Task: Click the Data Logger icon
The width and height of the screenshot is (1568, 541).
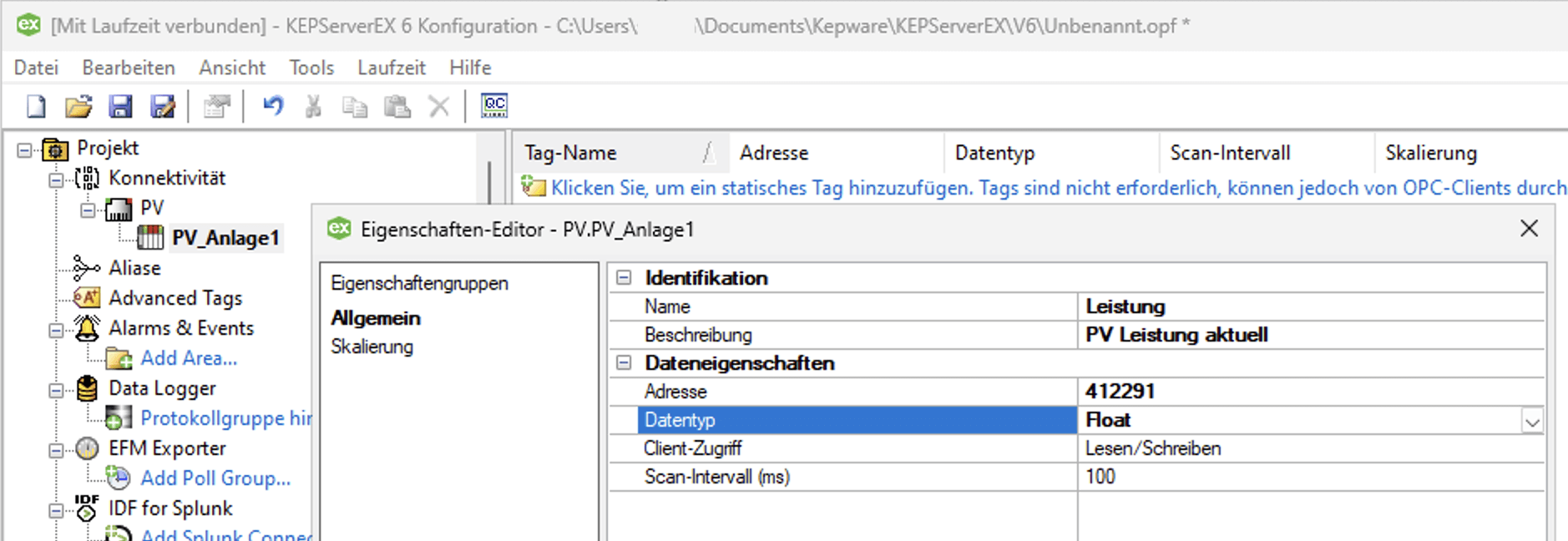Action: point(87,388)
